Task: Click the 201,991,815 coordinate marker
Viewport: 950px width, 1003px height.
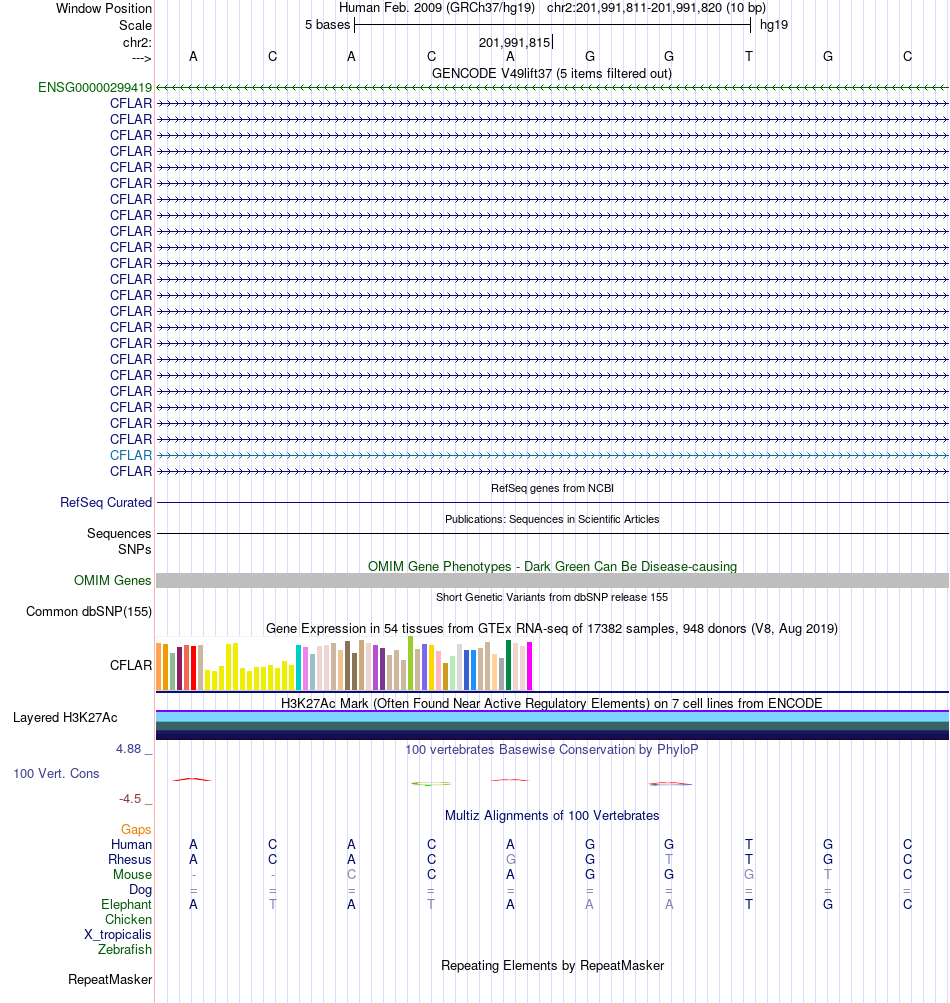Action: pyautogui.click(x=514, y=43)
